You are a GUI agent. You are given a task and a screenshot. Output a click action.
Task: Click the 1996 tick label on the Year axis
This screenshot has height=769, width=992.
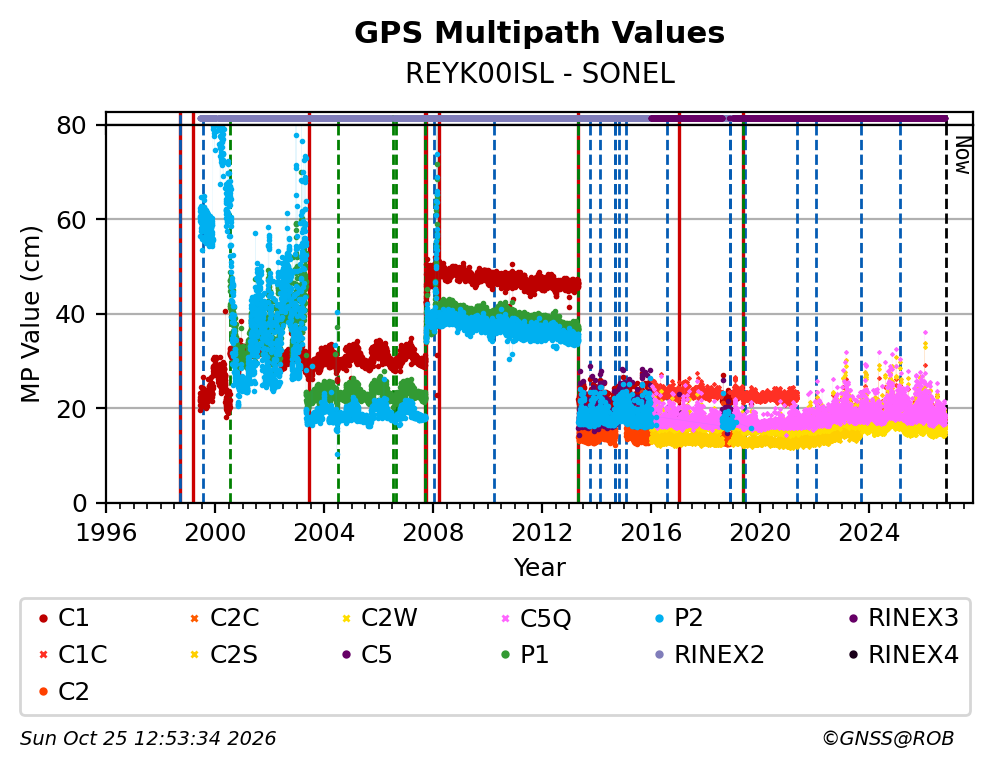click(x=106, y=534)
